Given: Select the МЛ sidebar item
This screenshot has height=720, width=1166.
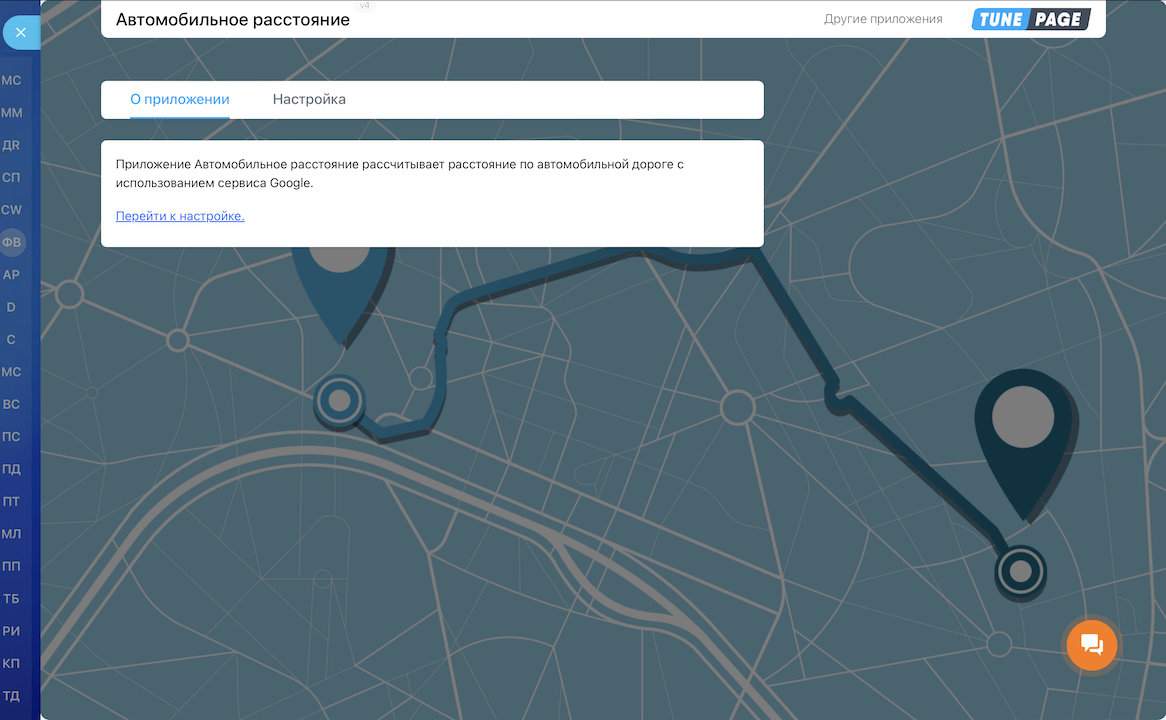Looking at the screenshot, I should pos(12,534).
